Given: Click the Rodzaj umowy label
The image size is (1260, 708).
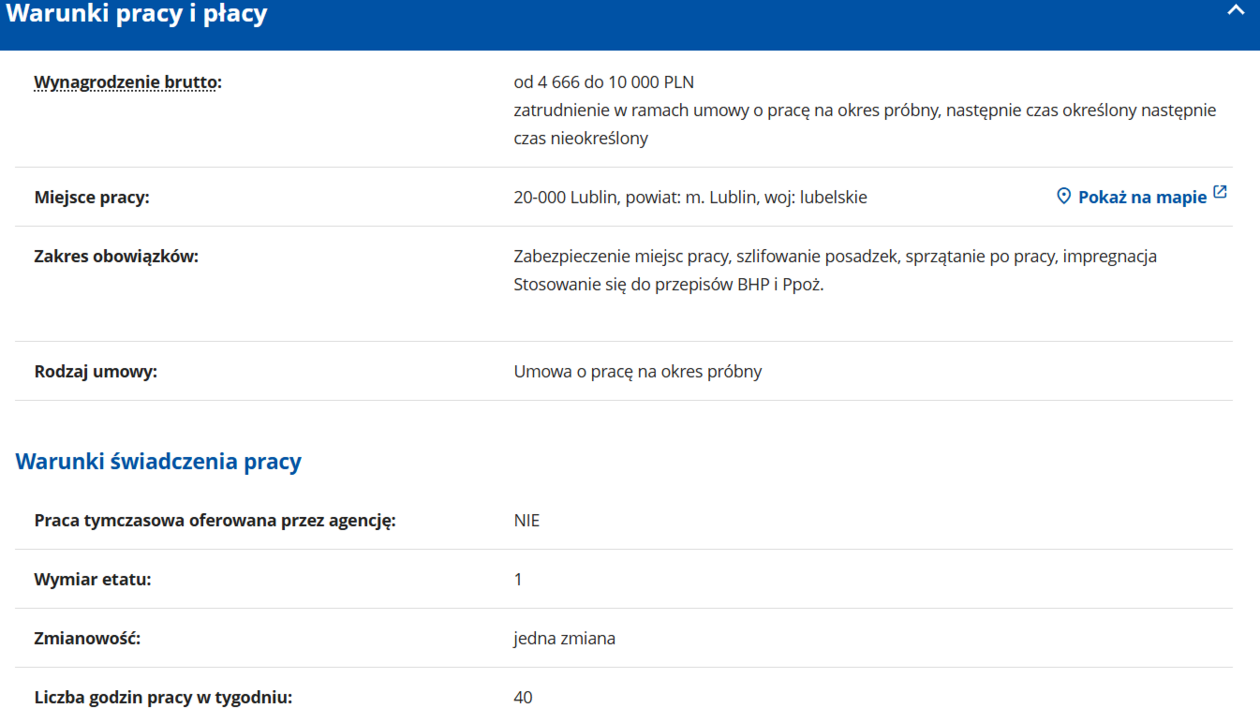Looking at the screenshot, I should coord(96,371).
